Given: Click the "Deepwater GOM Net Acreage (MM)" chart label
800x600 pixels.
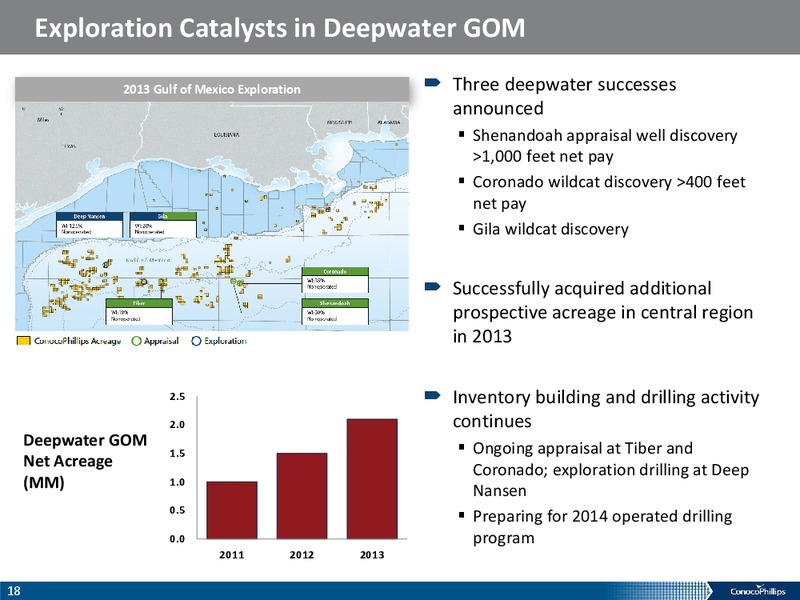Looking at the screenshot, I should click(x=85, y=461).
